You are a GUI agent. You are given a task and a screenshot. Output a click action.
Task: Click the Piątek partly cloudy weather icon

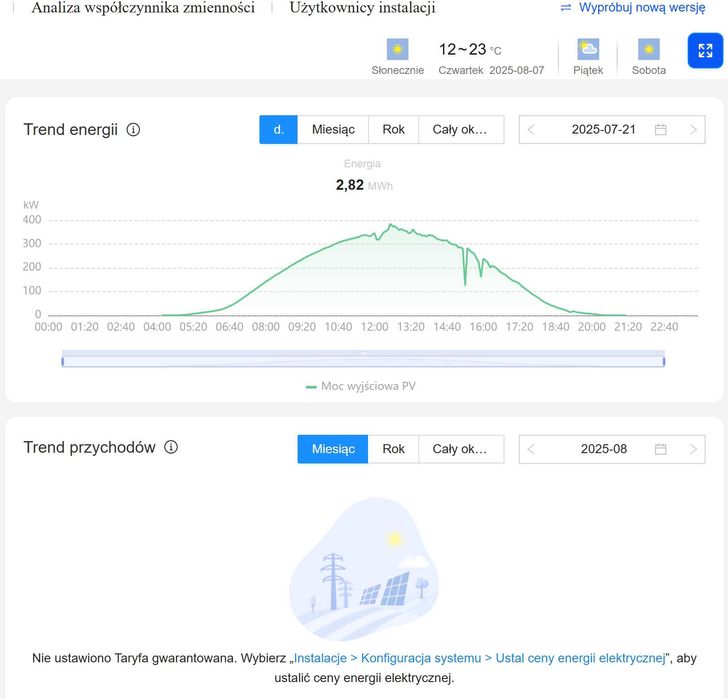point(588,49)
